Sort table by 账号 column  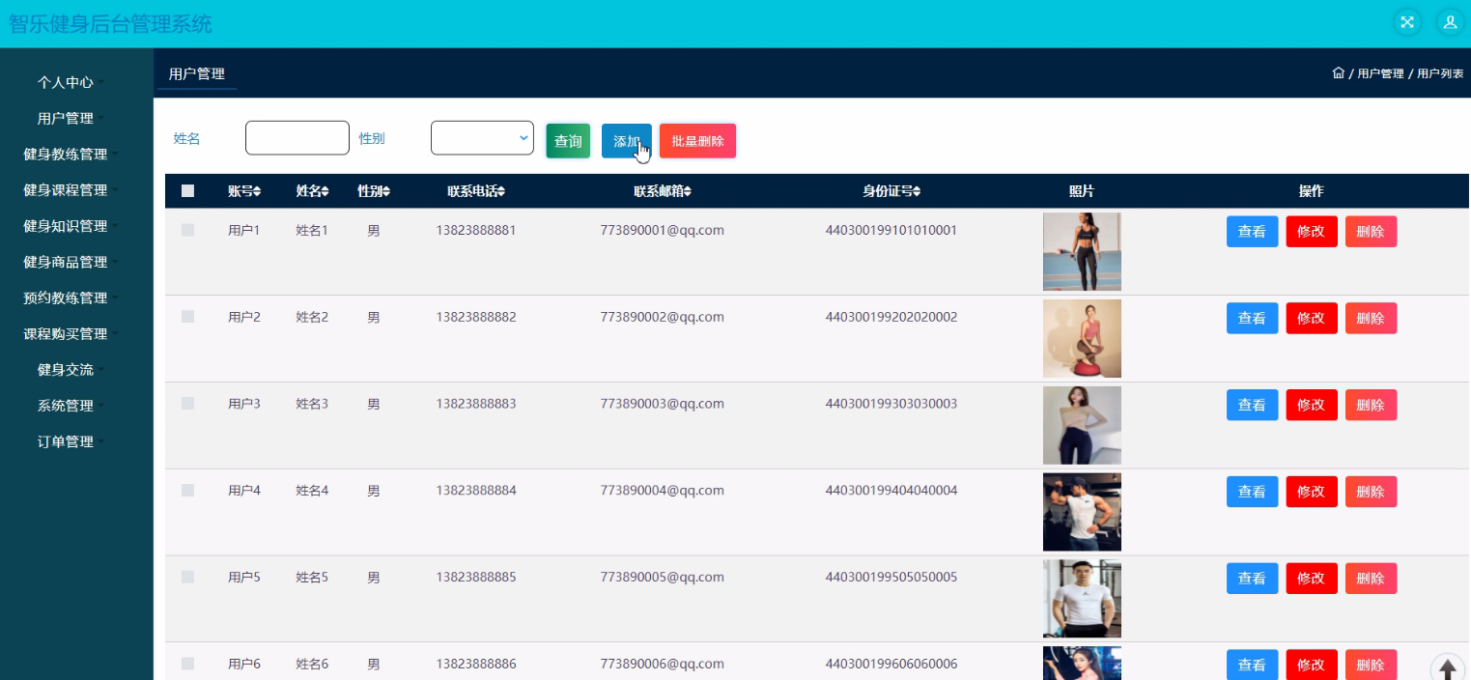pyautogui.click(x=244, y=191)
